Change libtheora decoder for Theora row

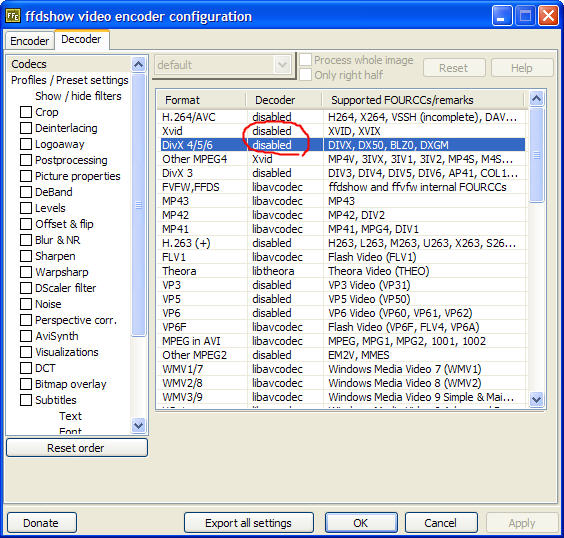(x=285, y=271)
